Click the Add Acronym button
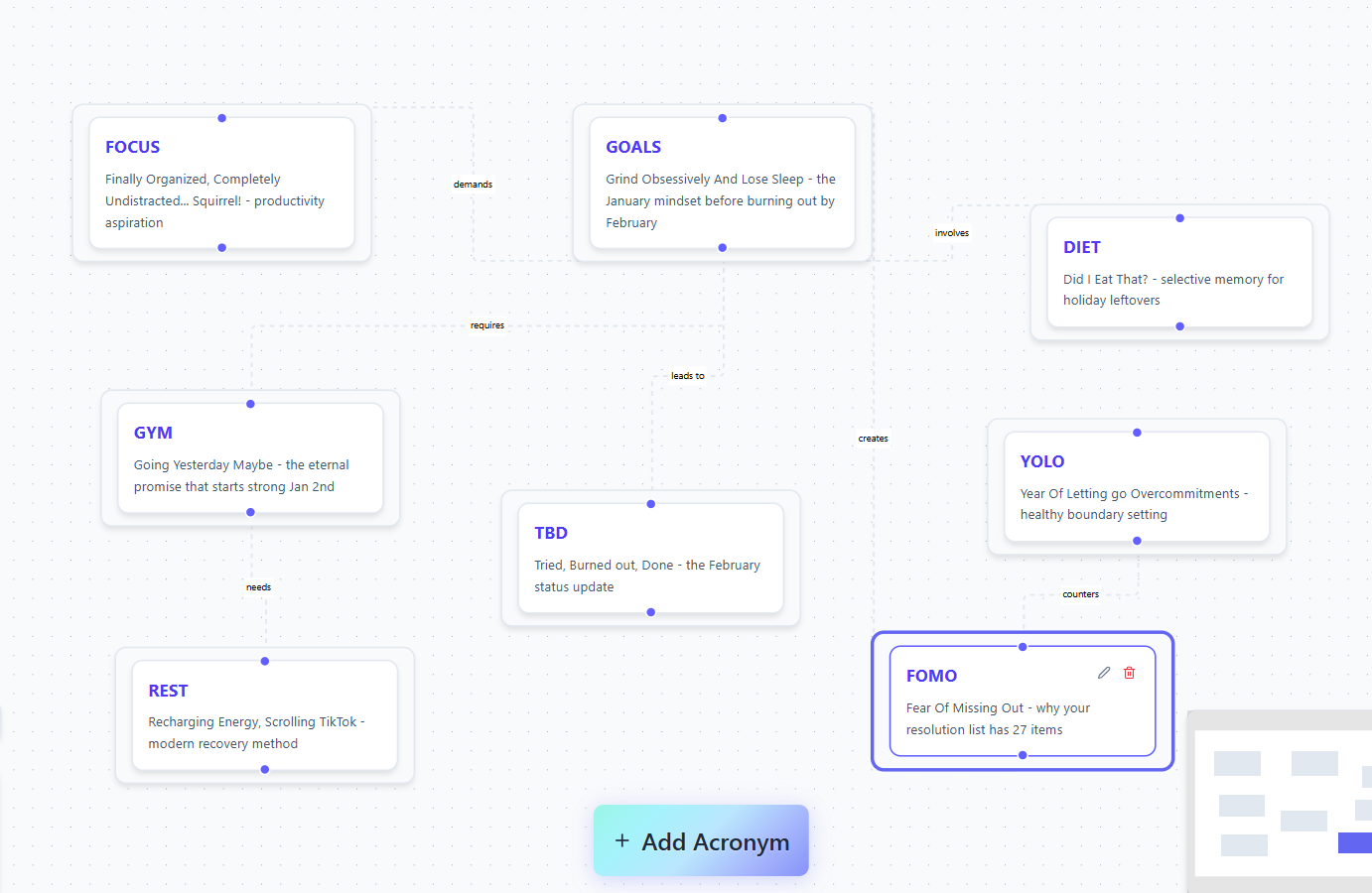 (x=701, y=840)
